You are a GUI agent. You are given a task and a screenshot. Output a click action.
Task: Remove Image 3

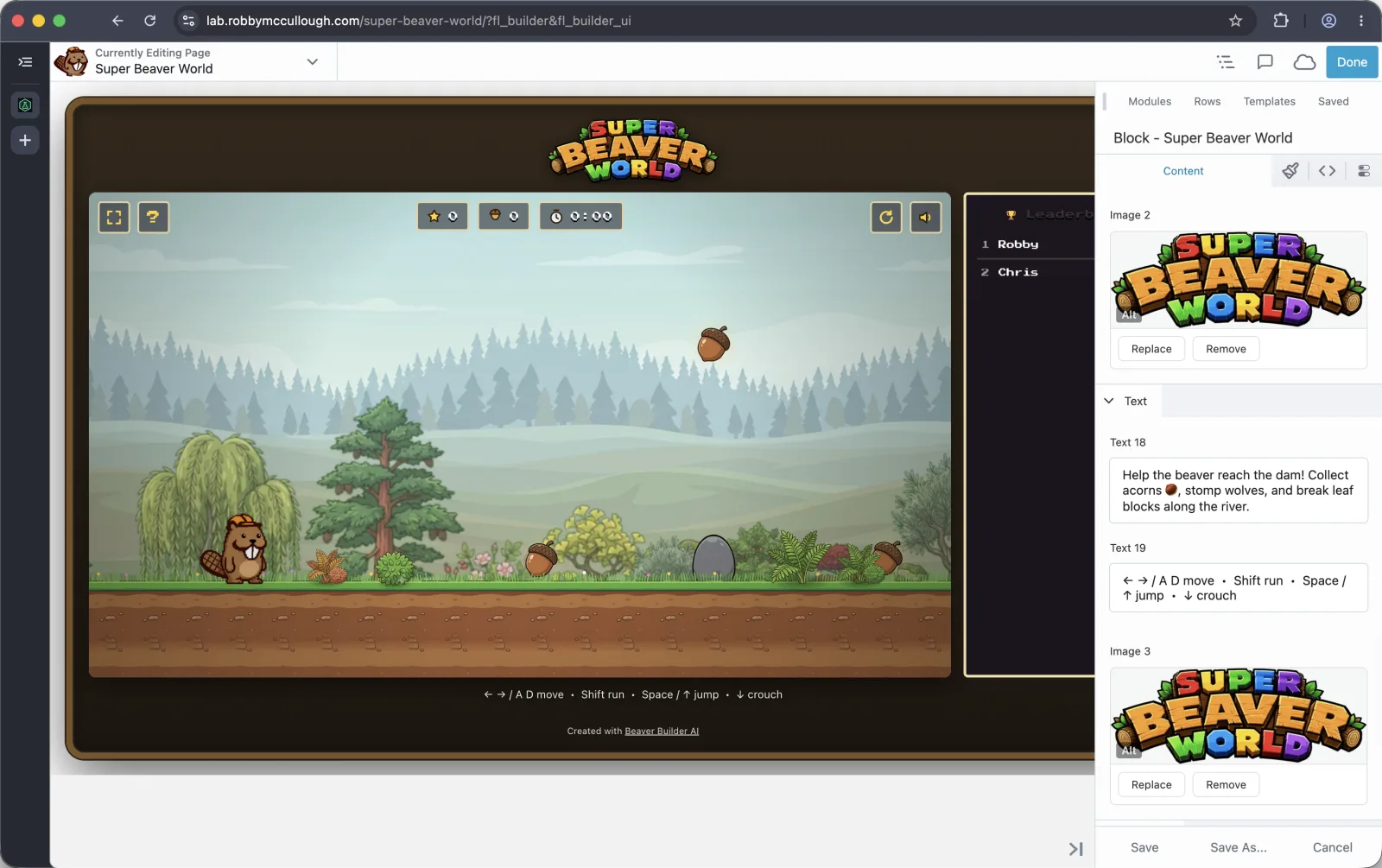click(1226, 784)
